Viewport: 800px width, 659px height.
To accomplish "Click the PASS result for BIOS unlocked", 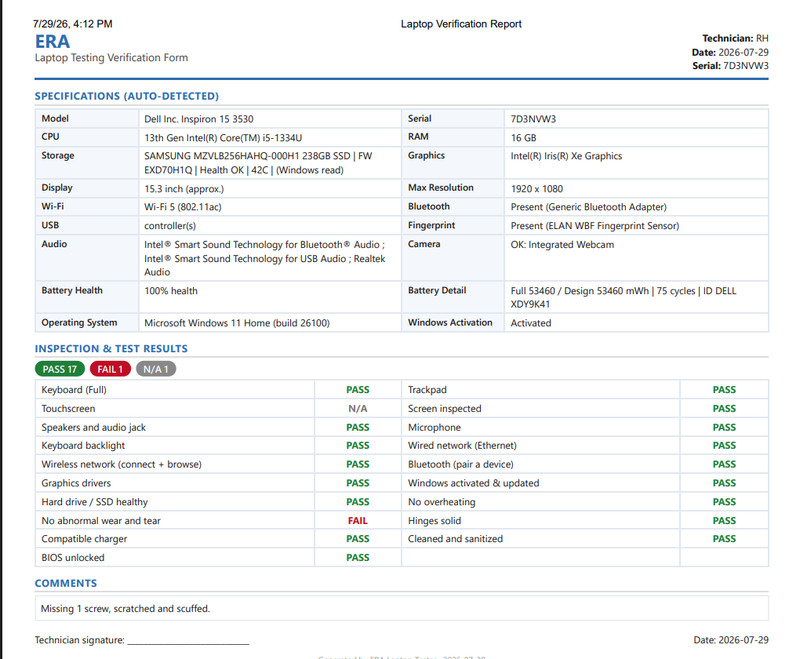I will [x=358, y=557].
